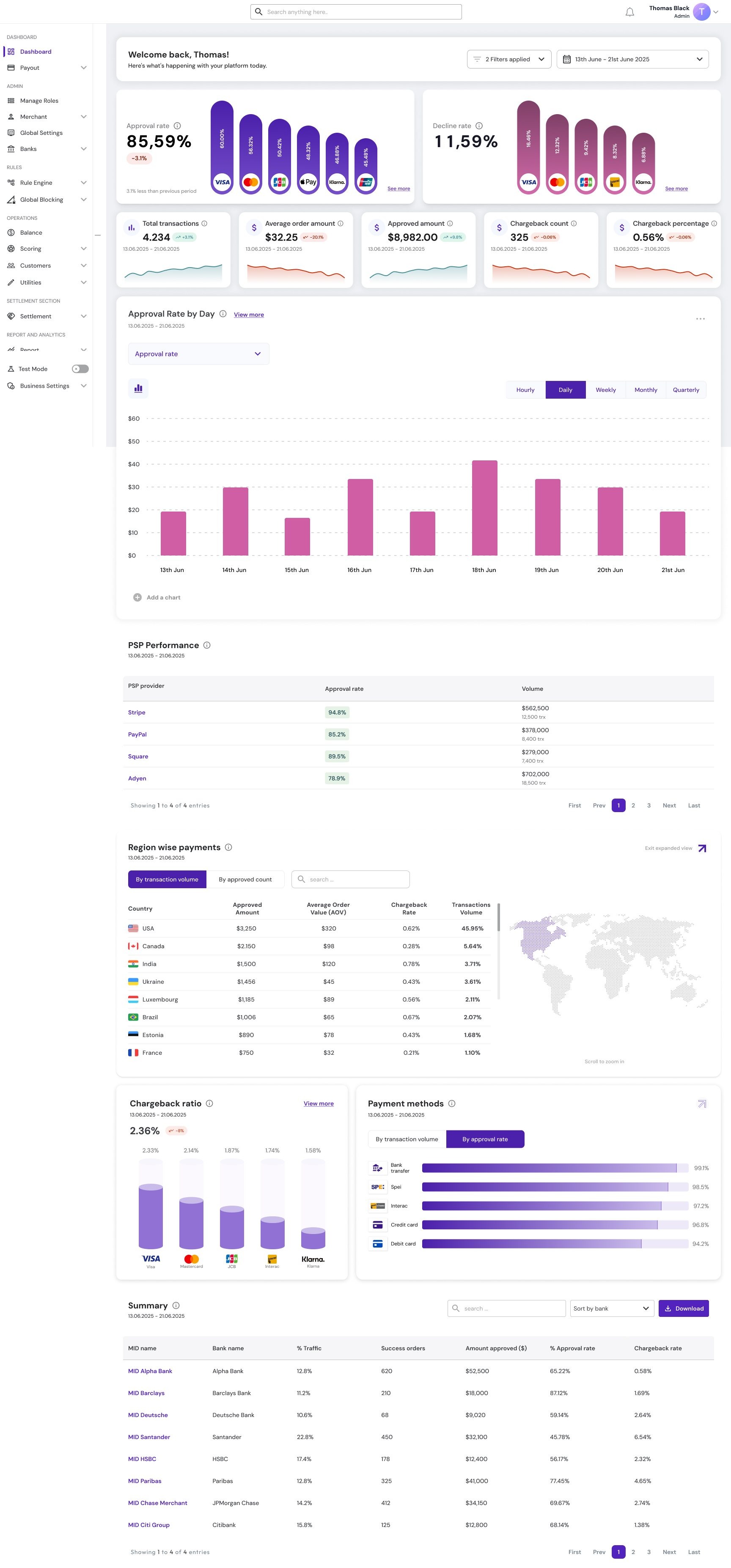The image size is (731, 1568).
Task: Open the 2 Filters applied dropdown
Action: [509, 59]
